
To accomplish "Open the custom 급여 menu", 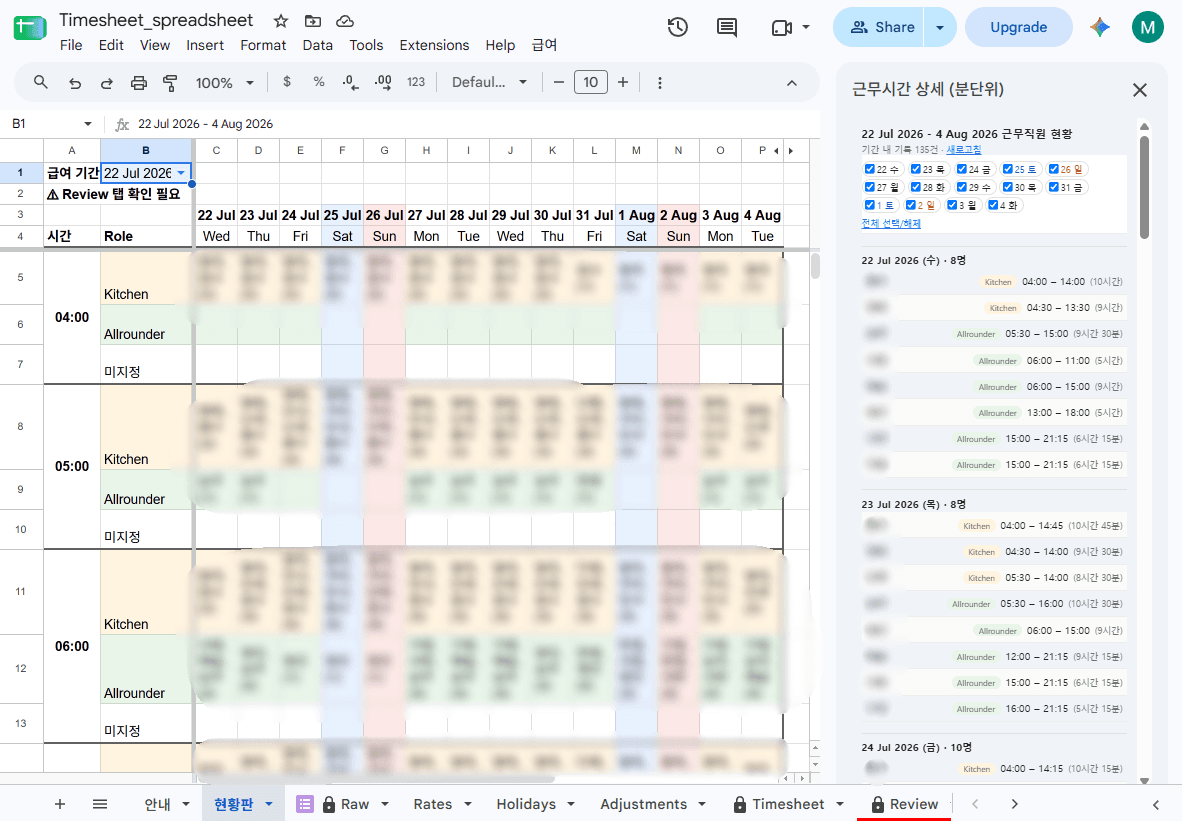I will 544,45.
